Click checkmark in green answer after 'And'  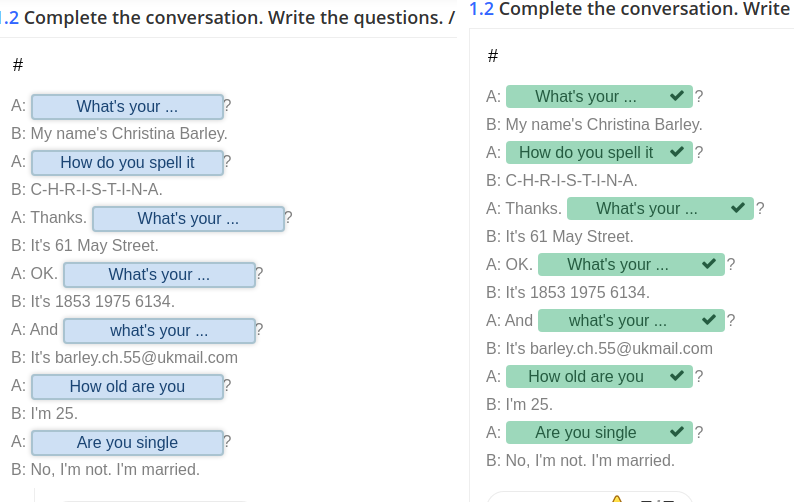click(x=709, y=320)
